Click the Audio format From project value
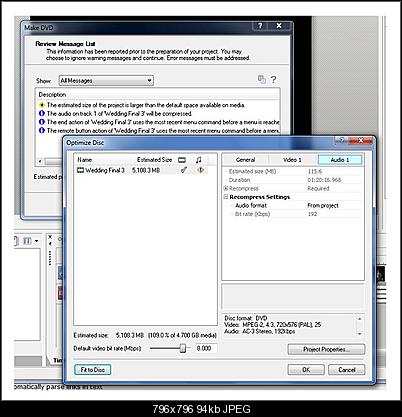 point(323,206)
